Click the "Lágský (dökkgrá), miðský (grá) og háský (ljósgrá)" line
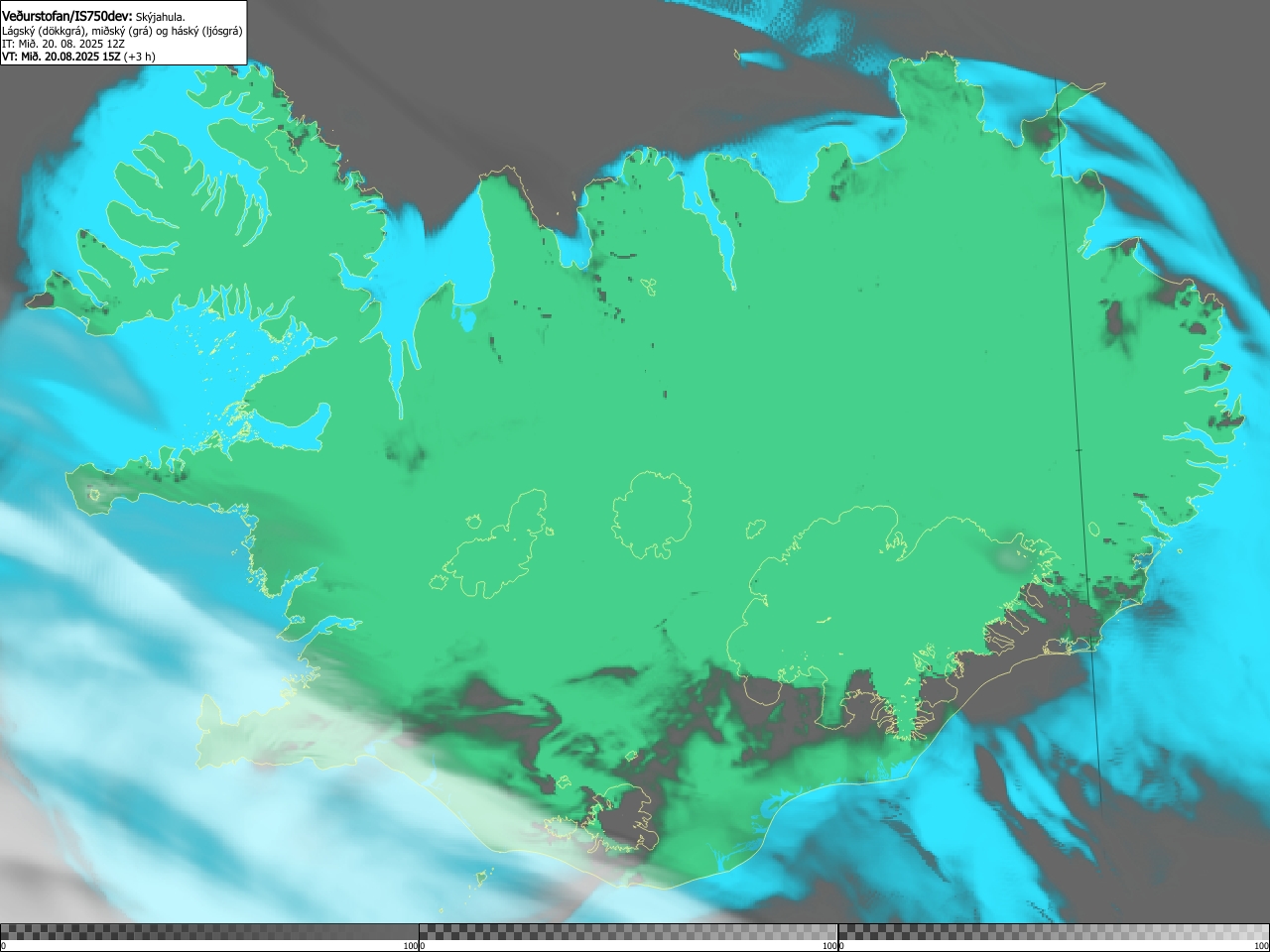The image size is (1270, 952). click(x=122, y=31)
